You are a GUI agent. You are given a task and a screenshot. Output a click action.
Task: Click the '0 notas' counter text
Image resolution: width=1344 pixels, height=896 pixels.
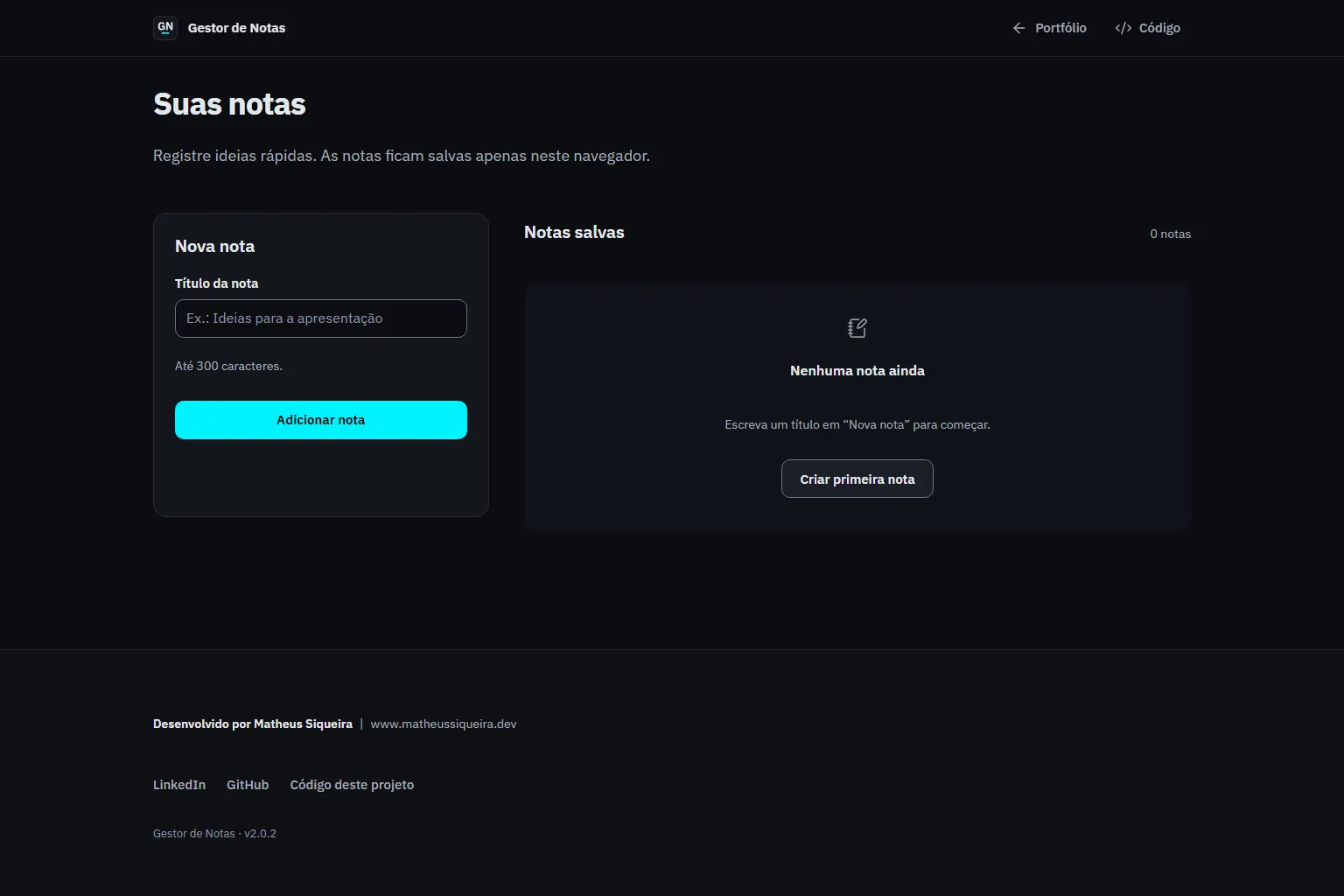[1170, 234]
